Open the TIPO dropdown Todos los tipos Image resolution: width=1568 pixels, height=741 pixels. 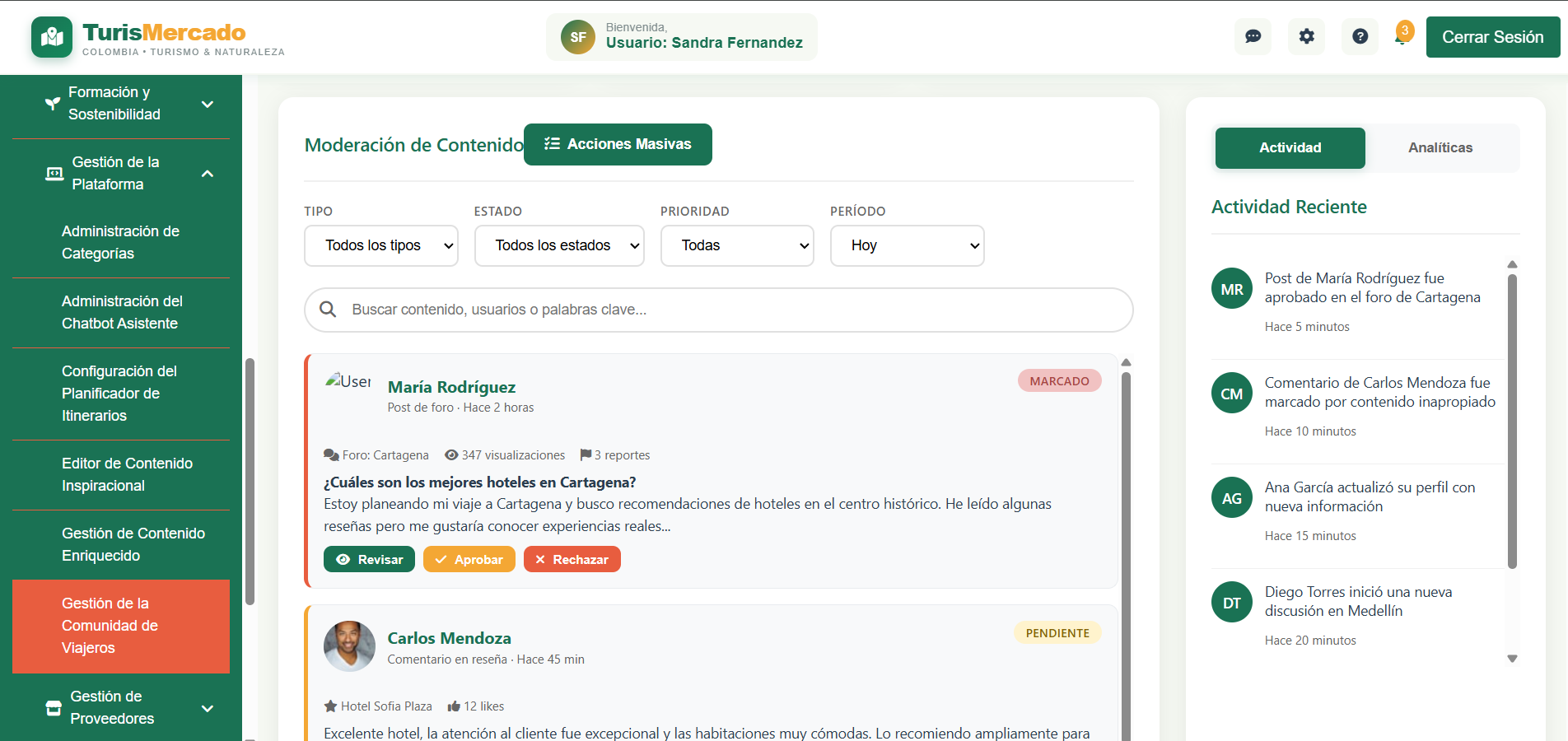click(380, 245)
